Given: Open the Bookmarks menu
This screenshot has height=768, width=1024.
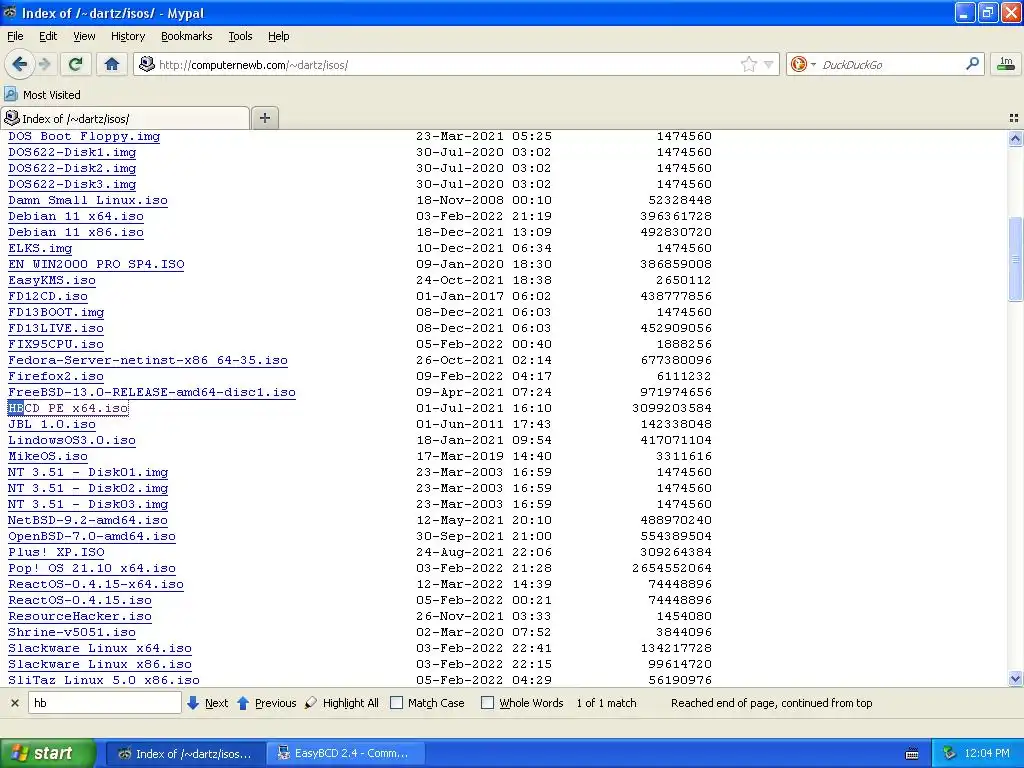Looking at the screenshot, I should (x=187, y=36).
